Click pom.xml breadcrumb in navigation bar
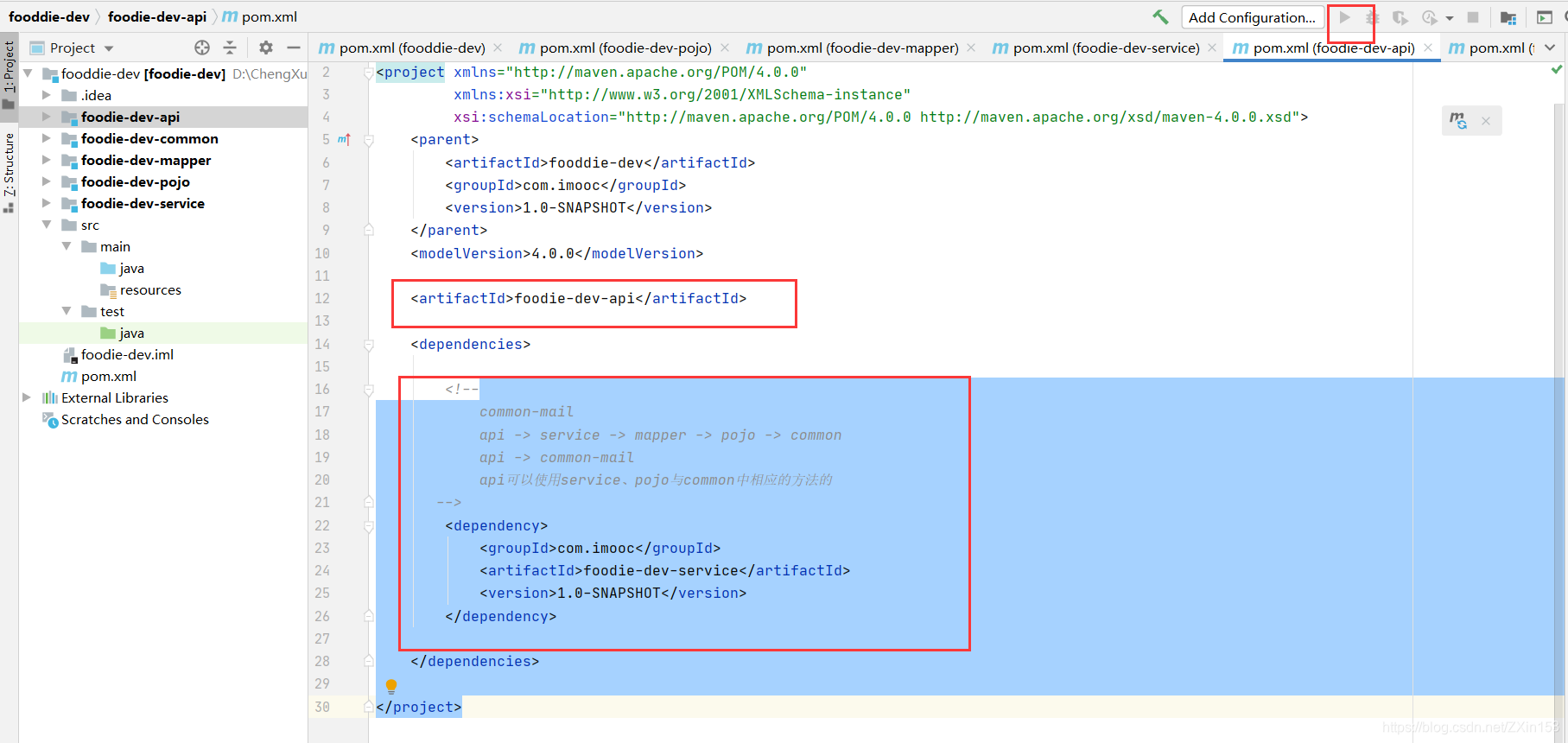 click(260, 16)
